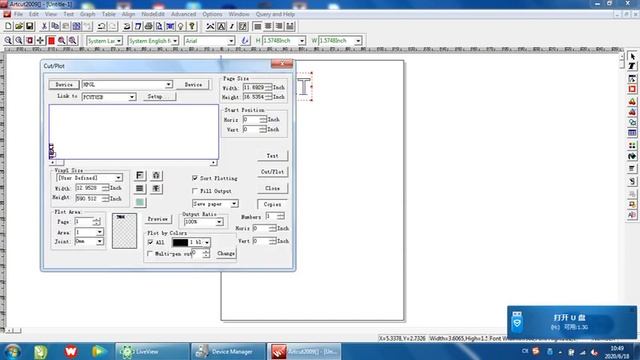This screenshot has height=360, width=640.
Task: Select the Text T tool in right toolbar
Action: (x=632, y=66)
